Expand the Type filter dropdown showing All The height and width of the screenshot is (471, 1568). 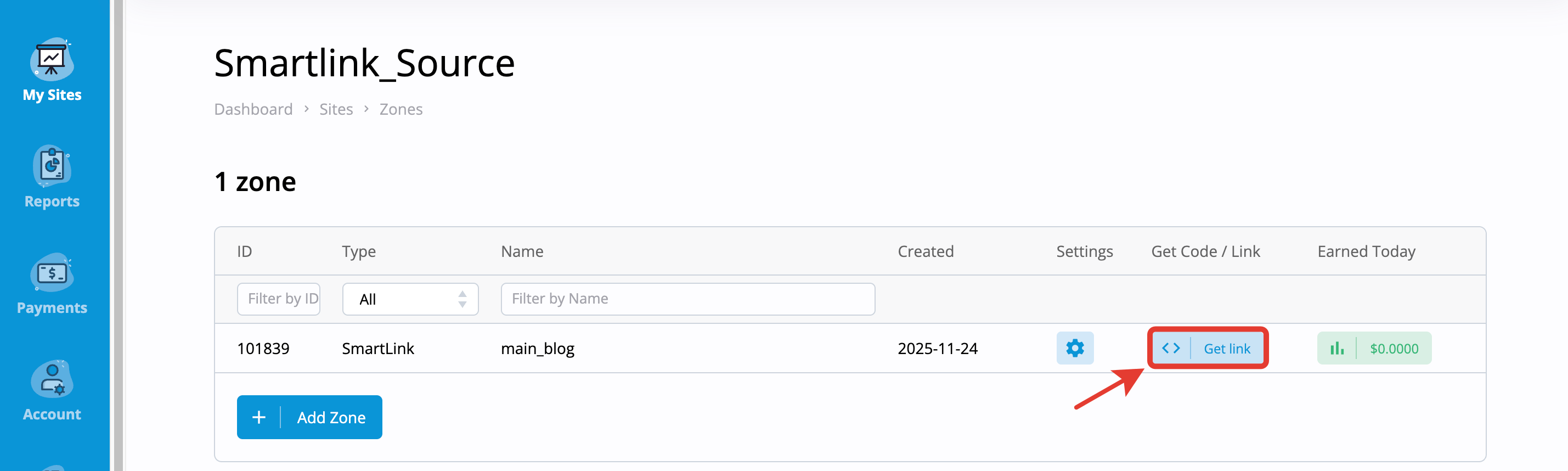click(x=410, y=299)
